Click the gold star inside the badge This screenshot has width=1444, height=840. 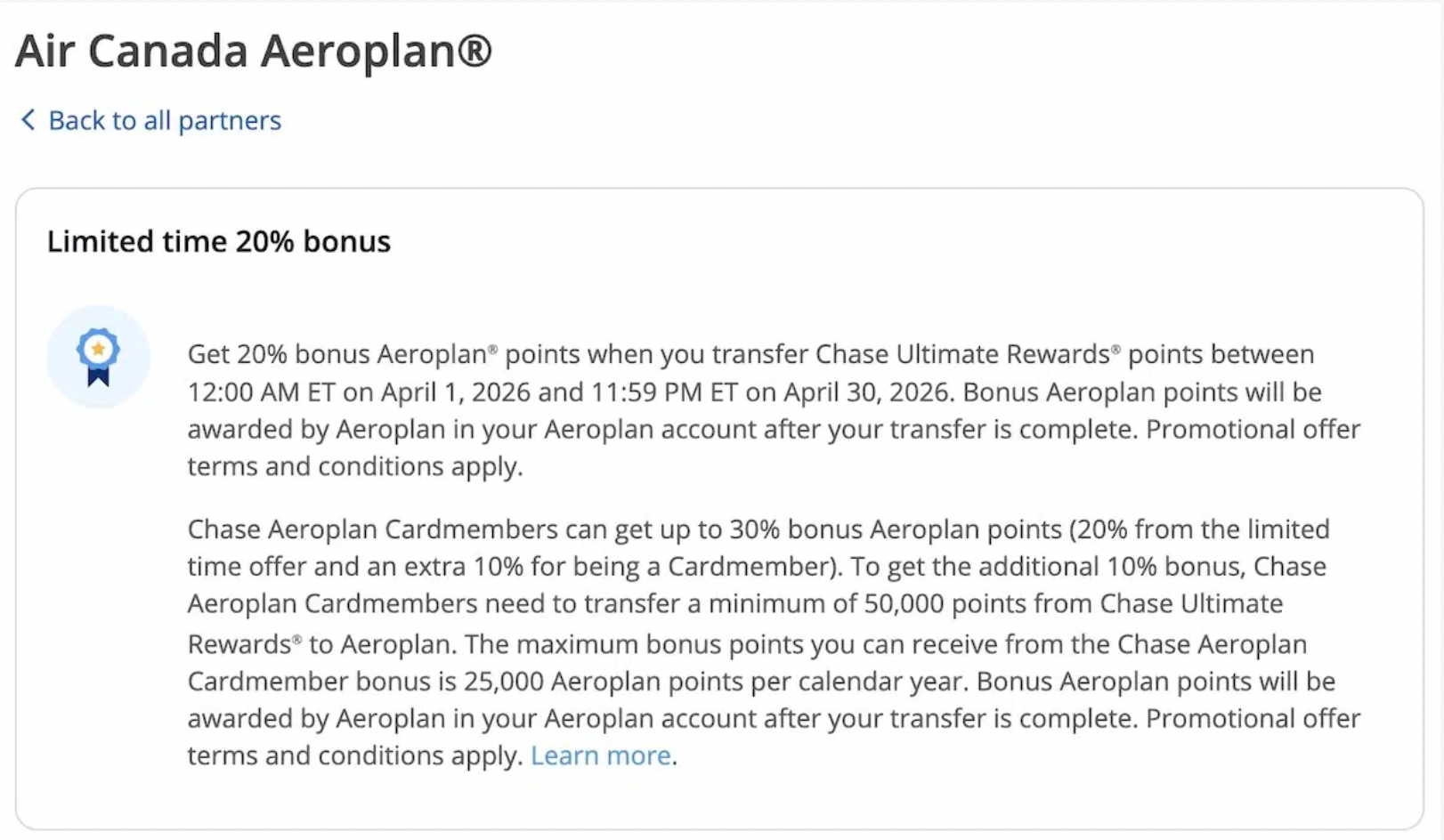coord(98,349)
